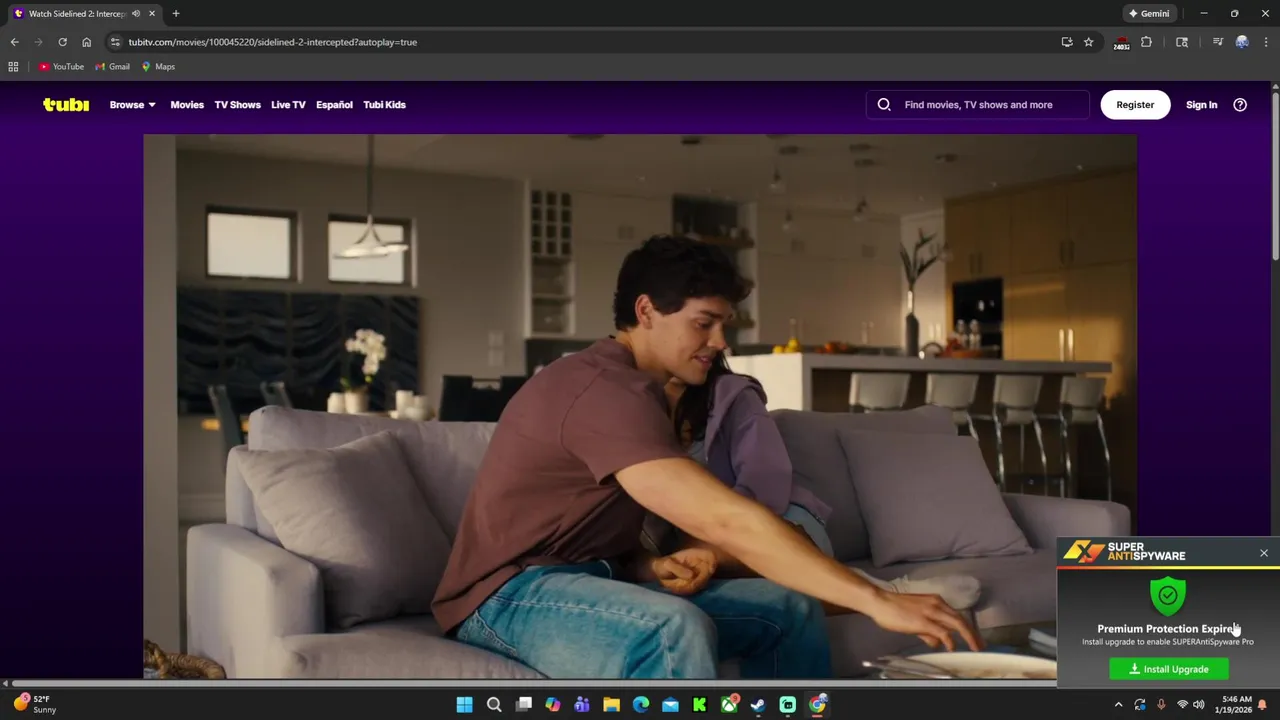
Task: Launch Copilot from the taskbar
Action: pyautogui.click(x=553, y=705)
